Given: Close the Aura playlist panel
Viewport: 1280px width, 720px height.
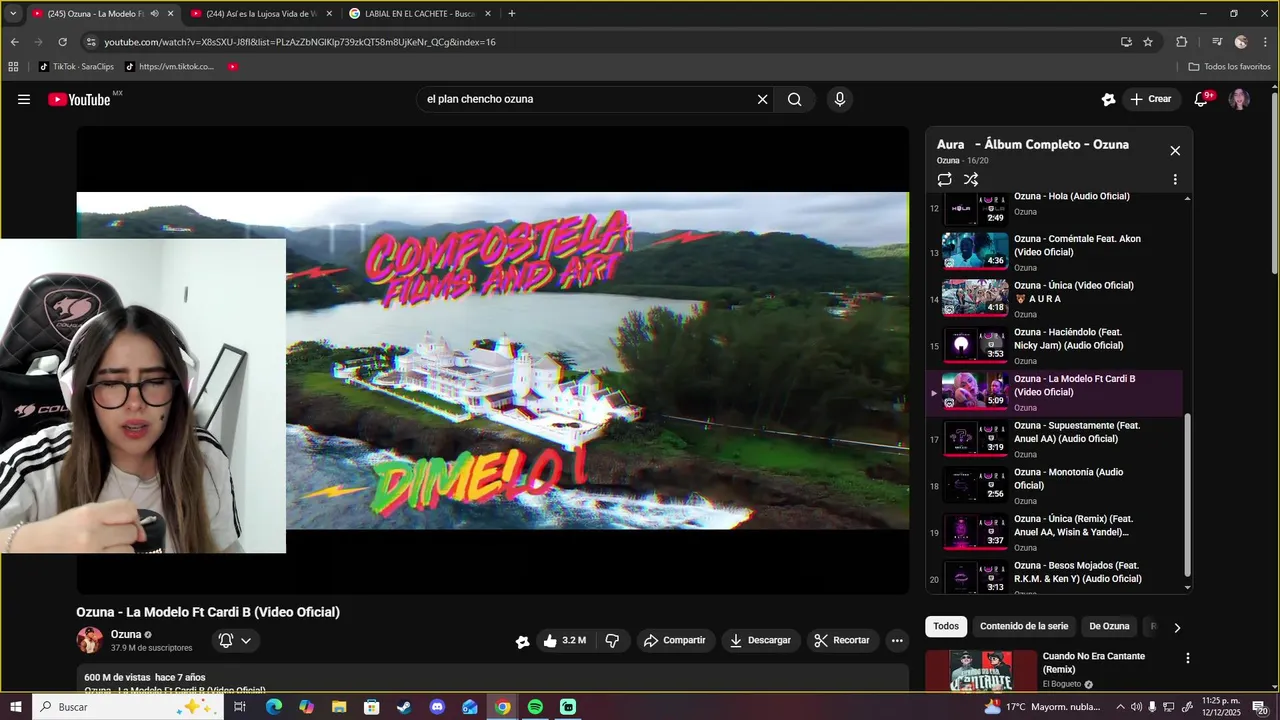Looking at the screenshot, I should 1175,150.
